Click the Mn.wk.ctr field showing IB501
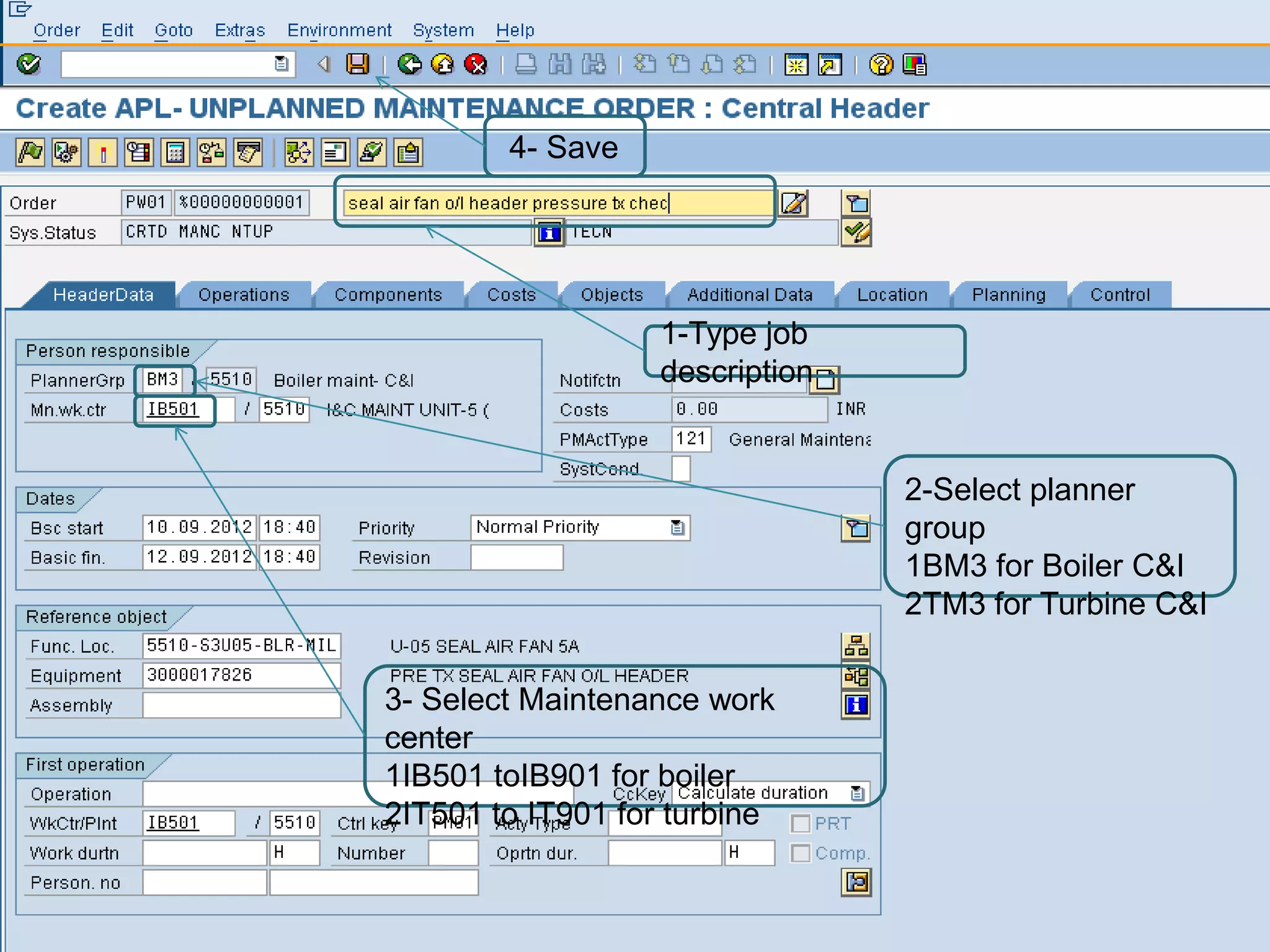 [189, 409]
